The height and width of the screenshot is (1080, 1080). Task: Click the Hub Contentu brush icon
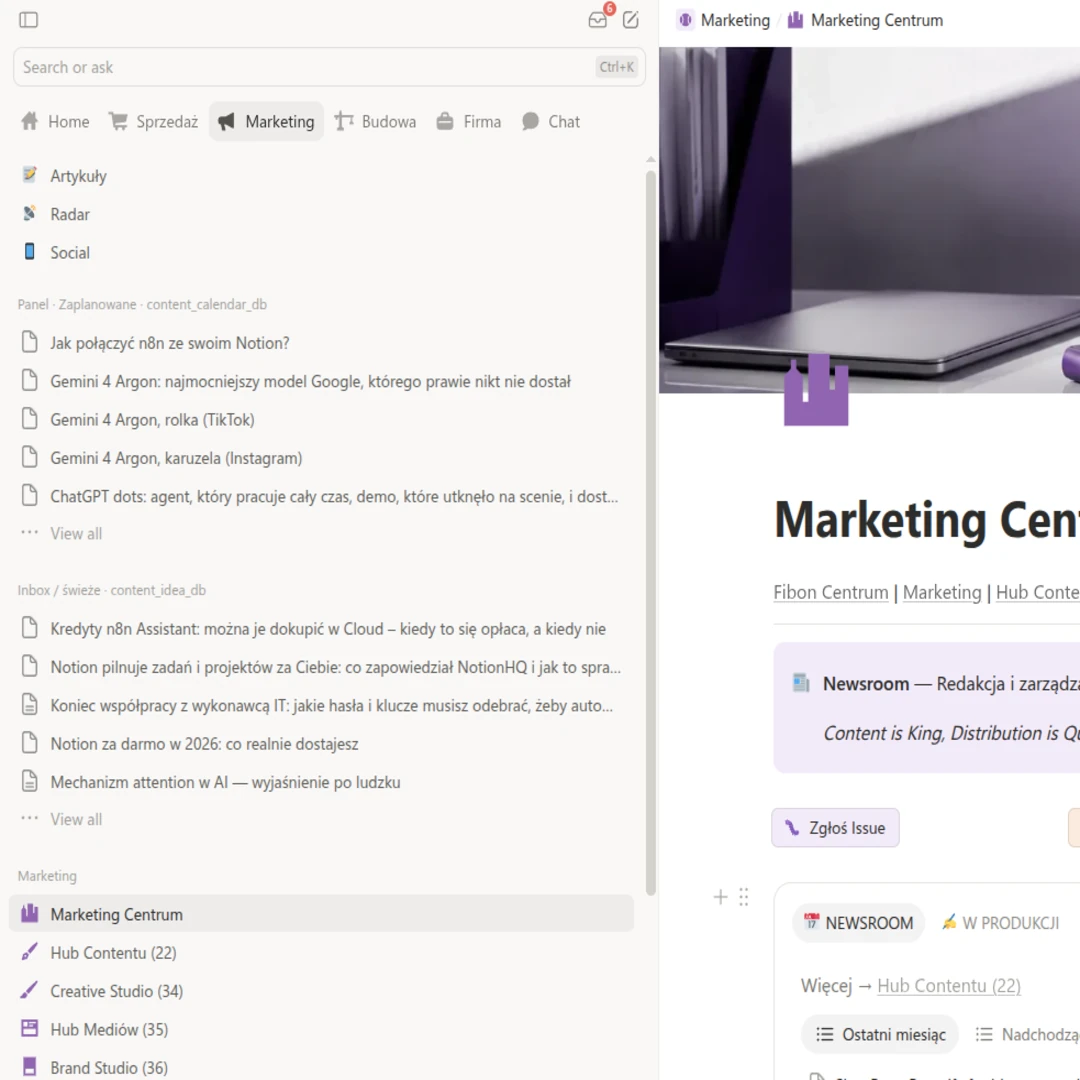pyautogui.click(x=29, y=952)
